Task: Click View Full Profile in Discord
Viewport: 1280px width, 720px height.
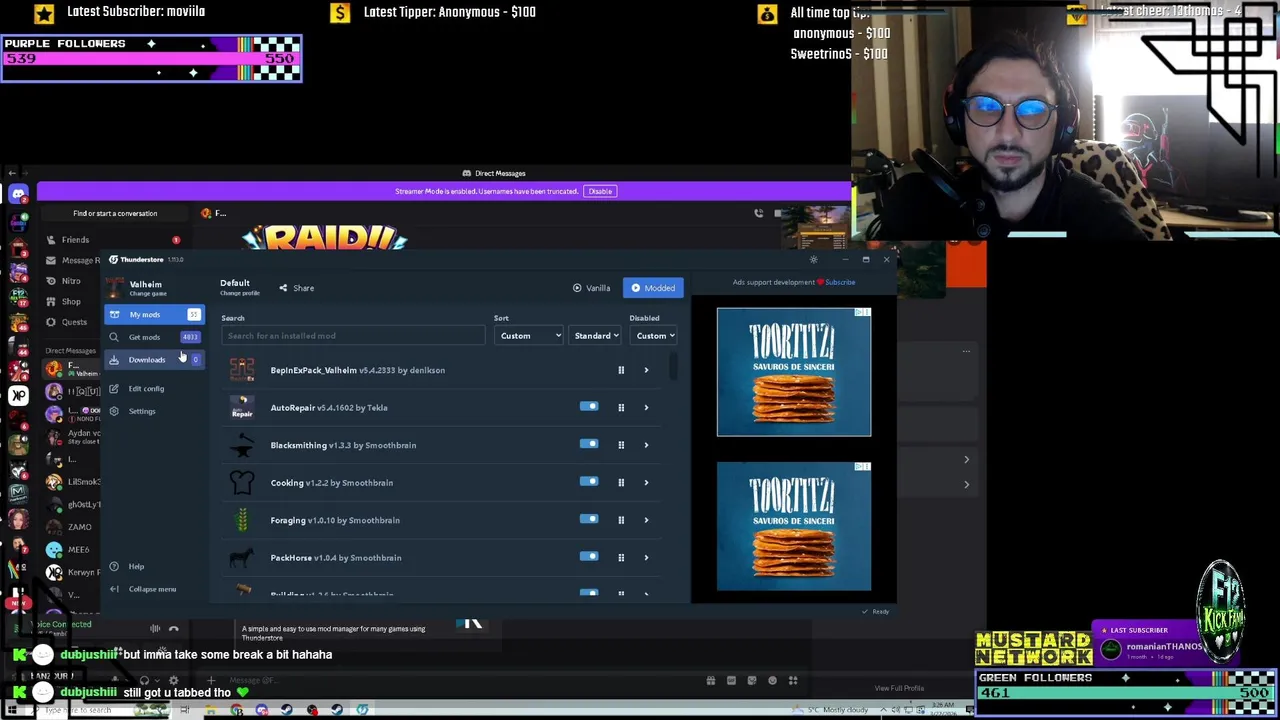Action: coord(899,688)
